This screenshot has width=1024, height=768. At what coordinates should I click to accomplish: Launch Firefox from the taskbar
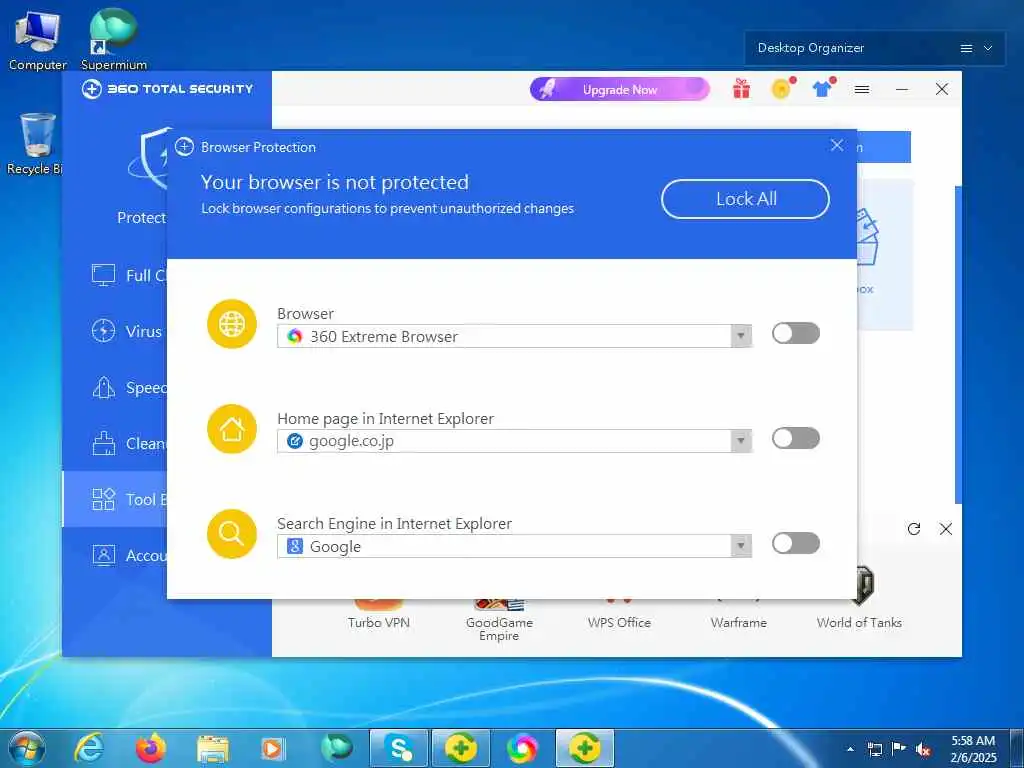151,748
